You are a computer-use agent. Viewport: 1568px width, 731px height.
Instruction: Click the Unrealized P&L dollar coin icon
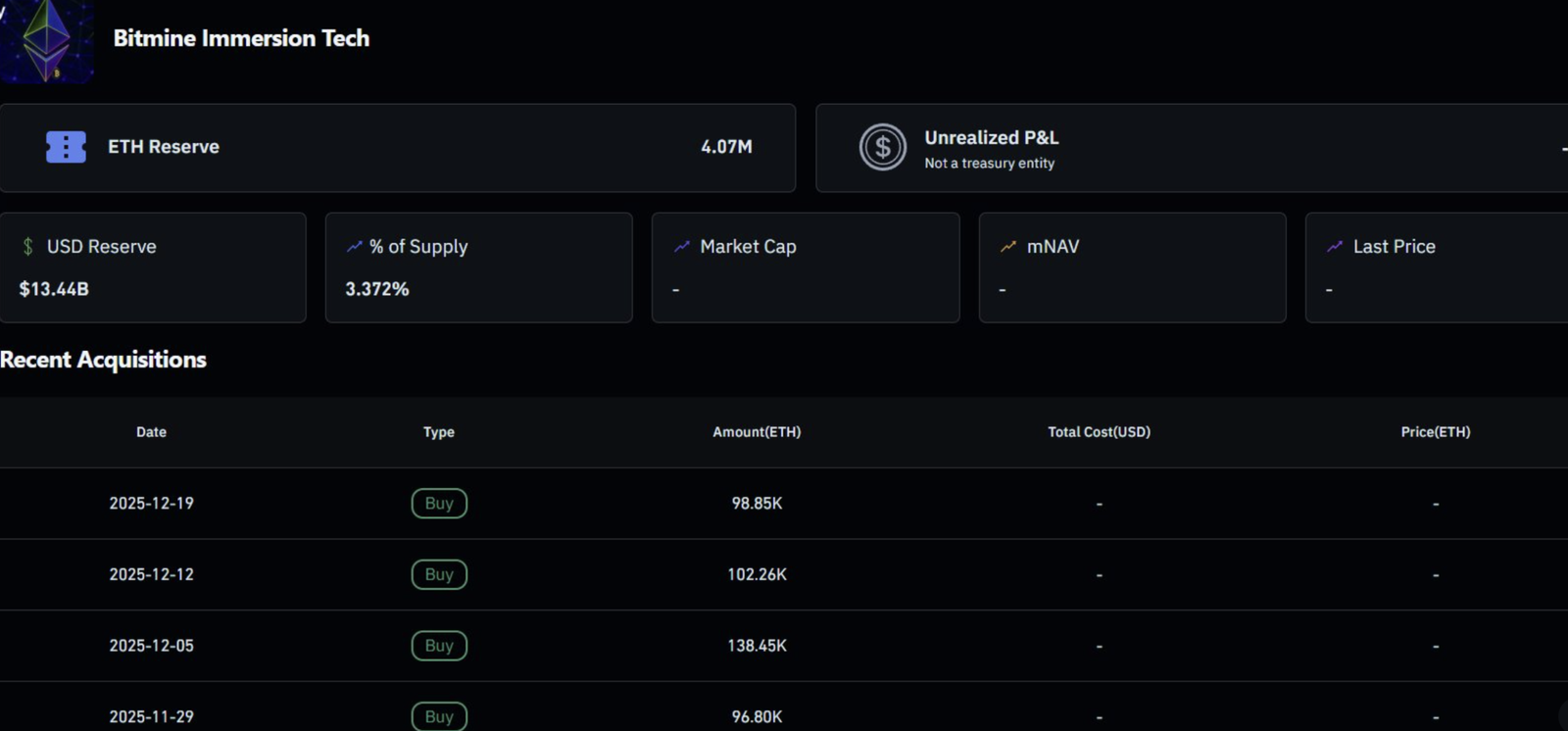882,147
